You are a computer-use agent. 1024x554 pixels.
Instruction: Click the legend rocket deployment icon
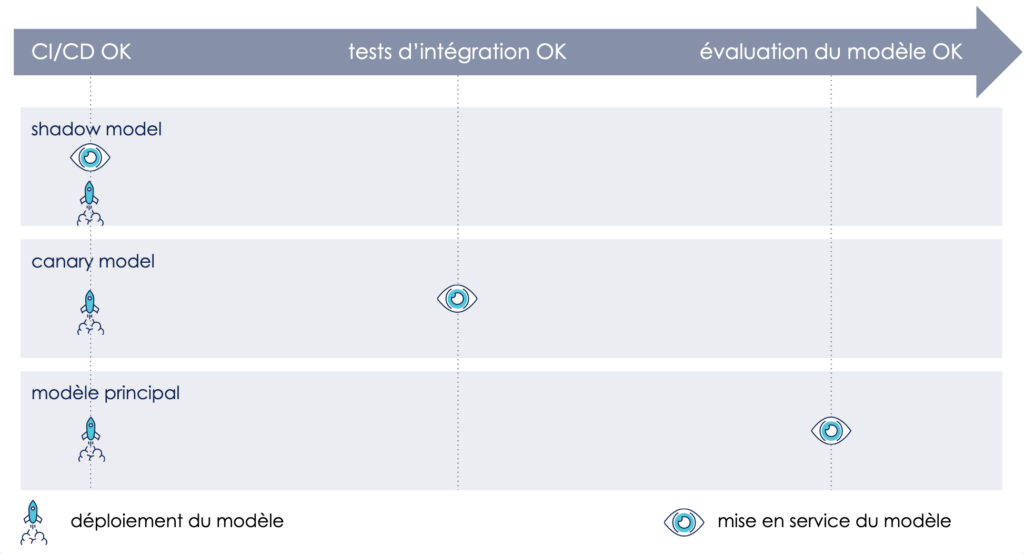(x=33, y=522)
